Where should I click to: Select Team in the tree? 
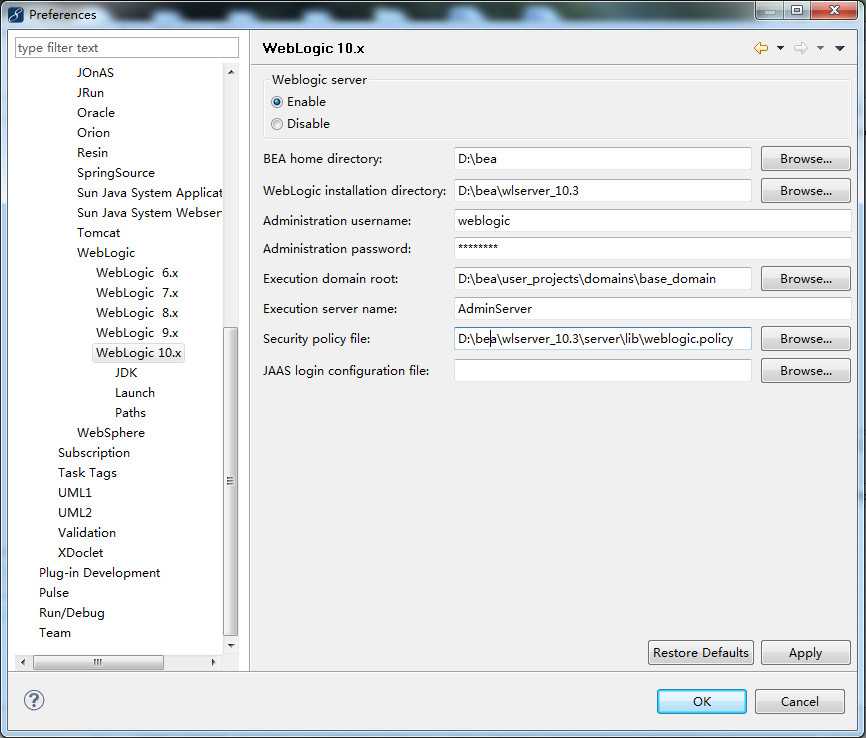[55, 632]
